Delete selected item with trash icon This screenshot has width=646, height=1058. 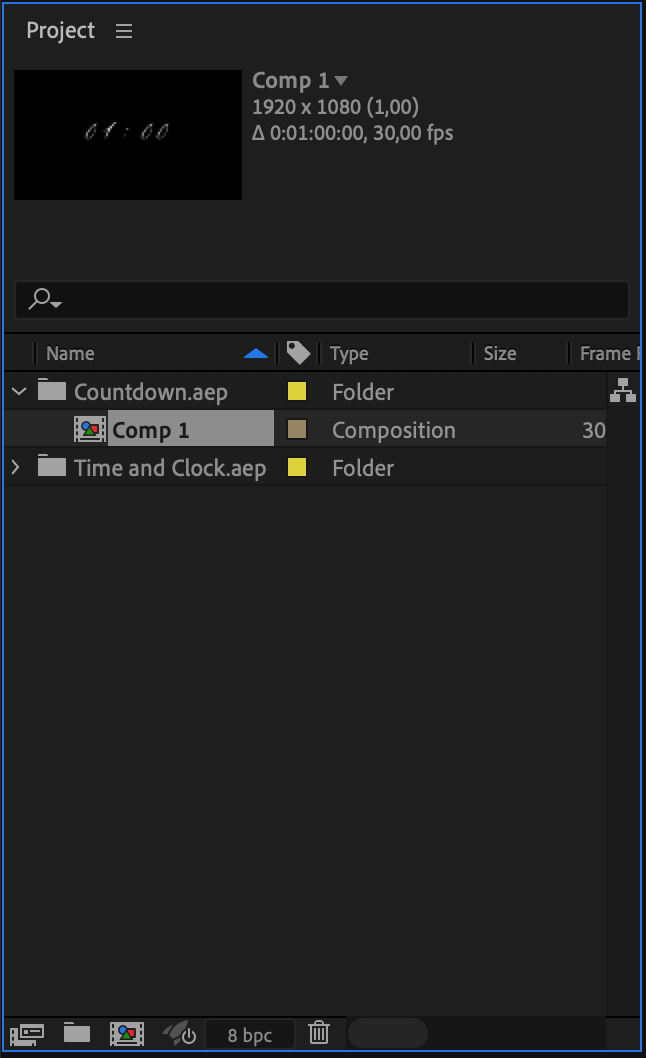click(x=319, y=1033)
